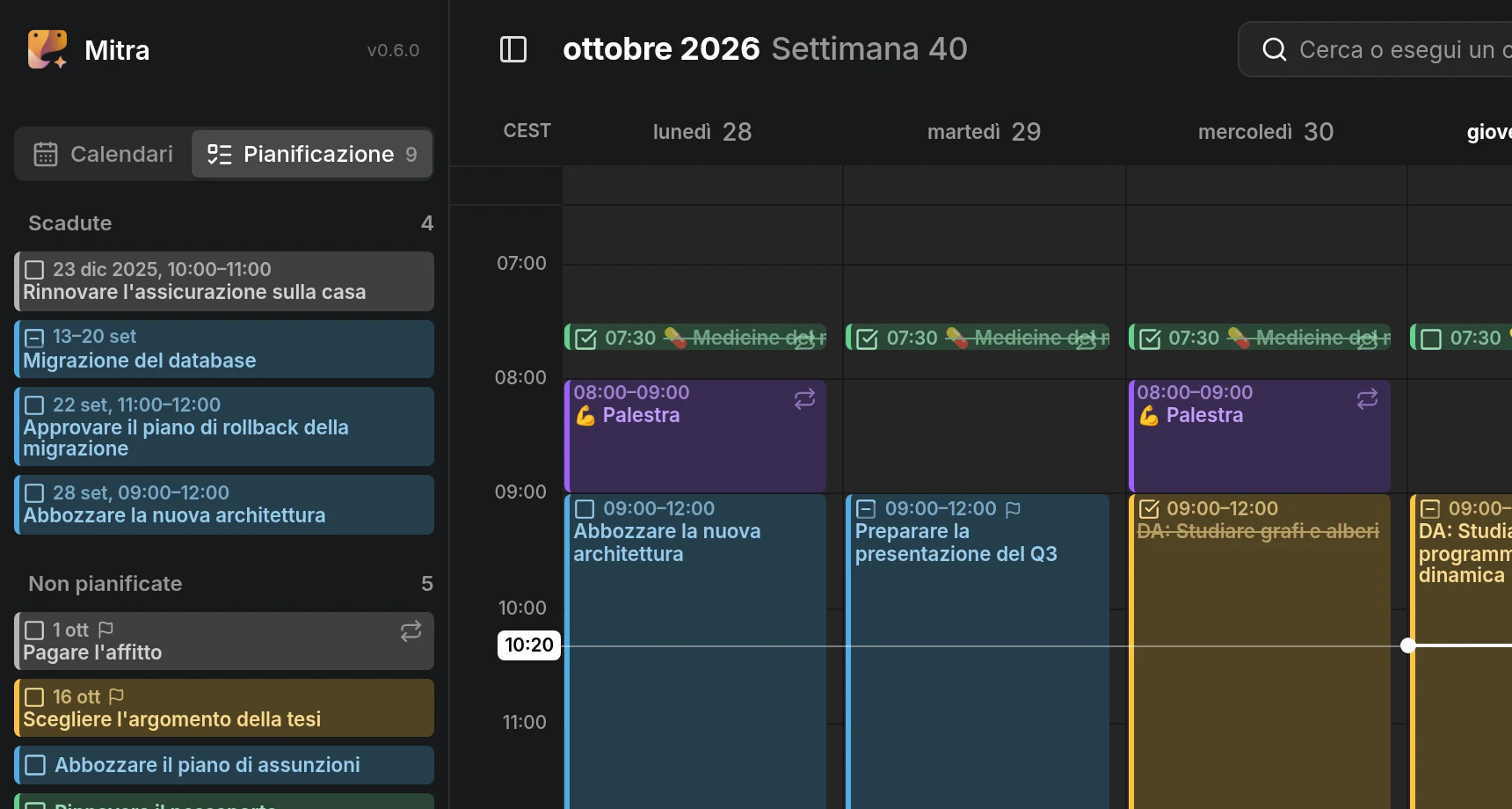Click the checklist icon in Pianificazione tab

click(x=219, y=155)
